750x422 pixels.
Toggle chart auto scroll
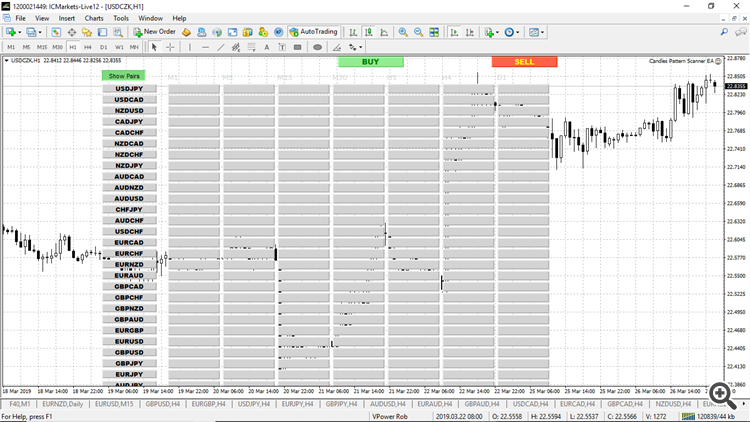point(454,32)
